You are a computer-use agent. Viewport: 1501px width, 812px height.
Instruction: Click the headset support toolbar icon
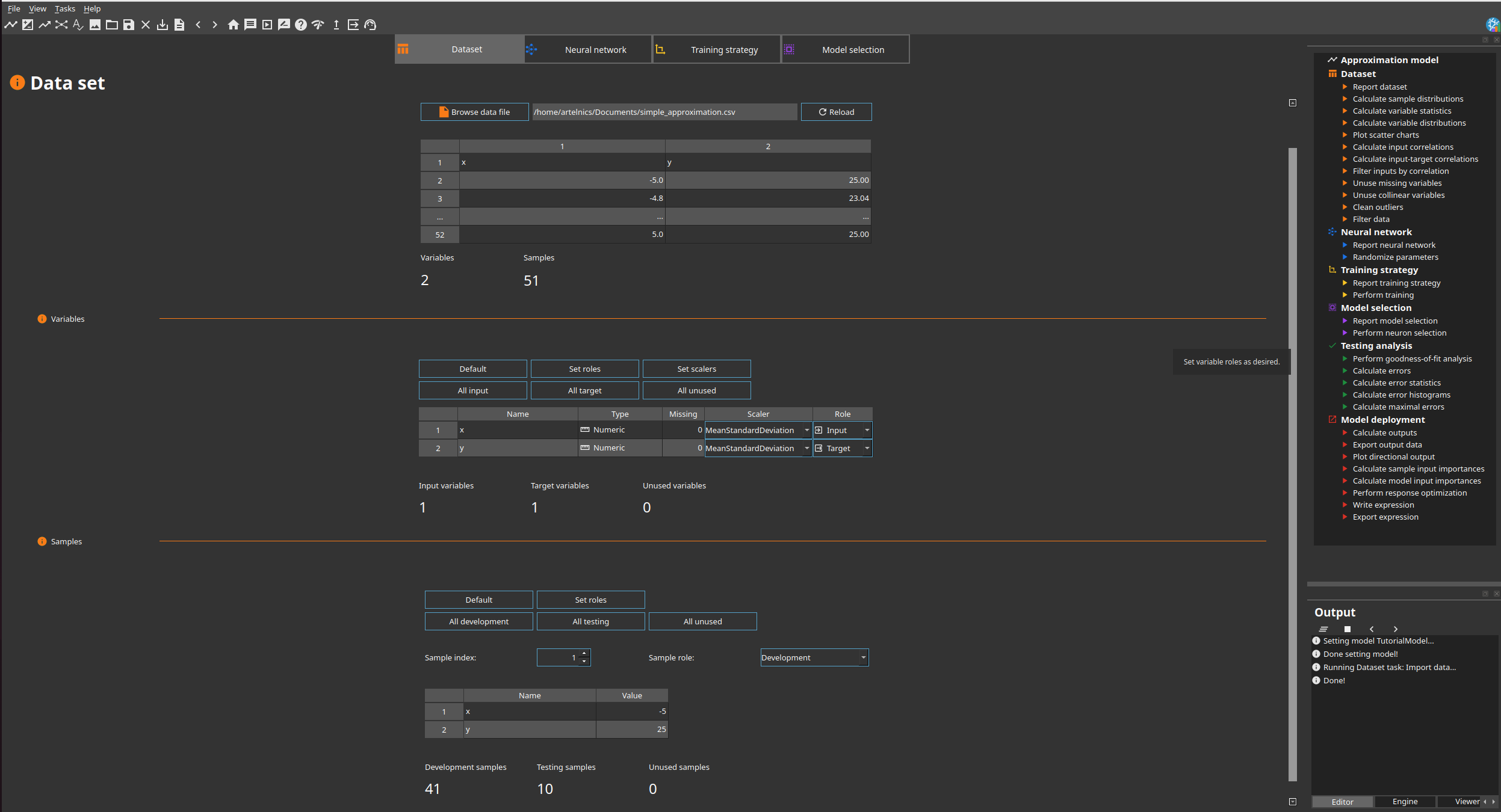(370, 25)
